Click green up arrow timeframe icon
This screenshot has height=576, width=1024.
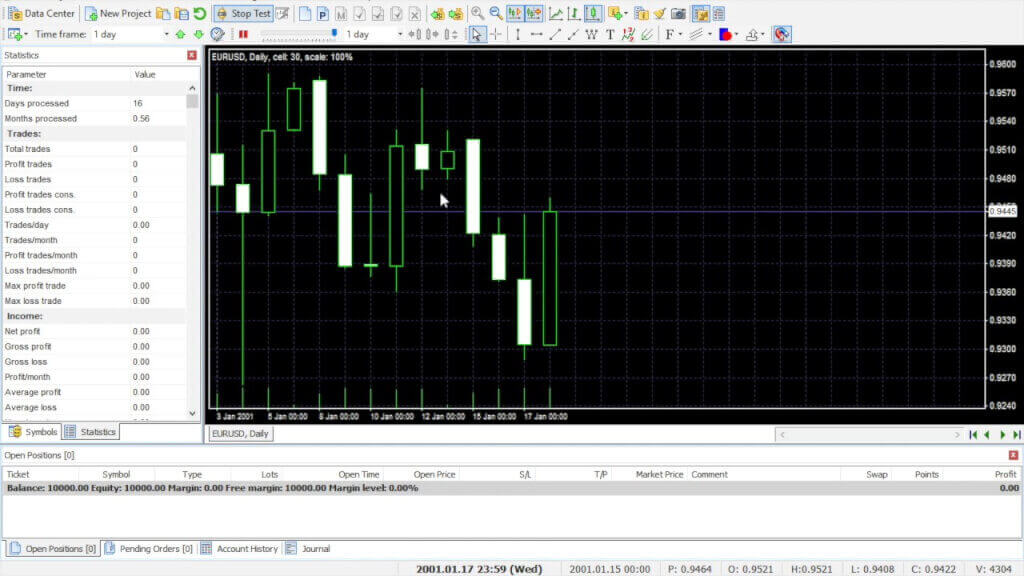(180, 34)
